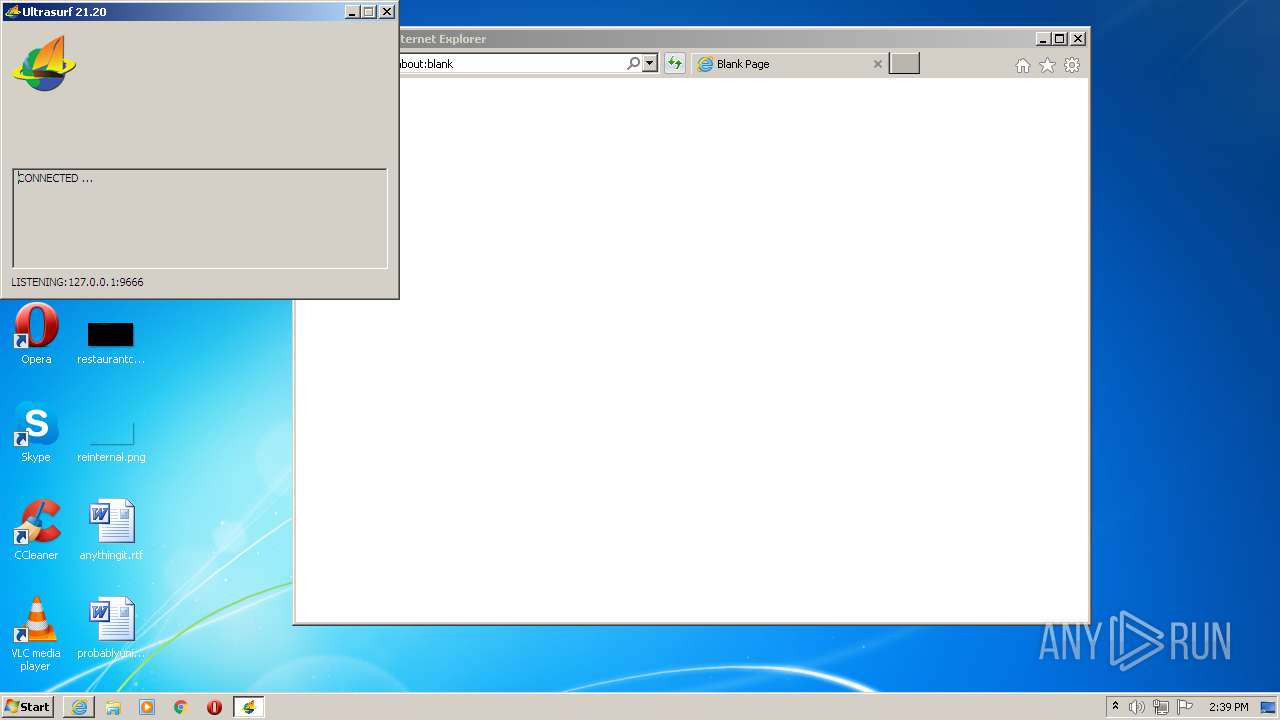This screenshot has width=1280, height=720.
Task: Select the reinternal.png desktop file
Action: pos(111,440)
